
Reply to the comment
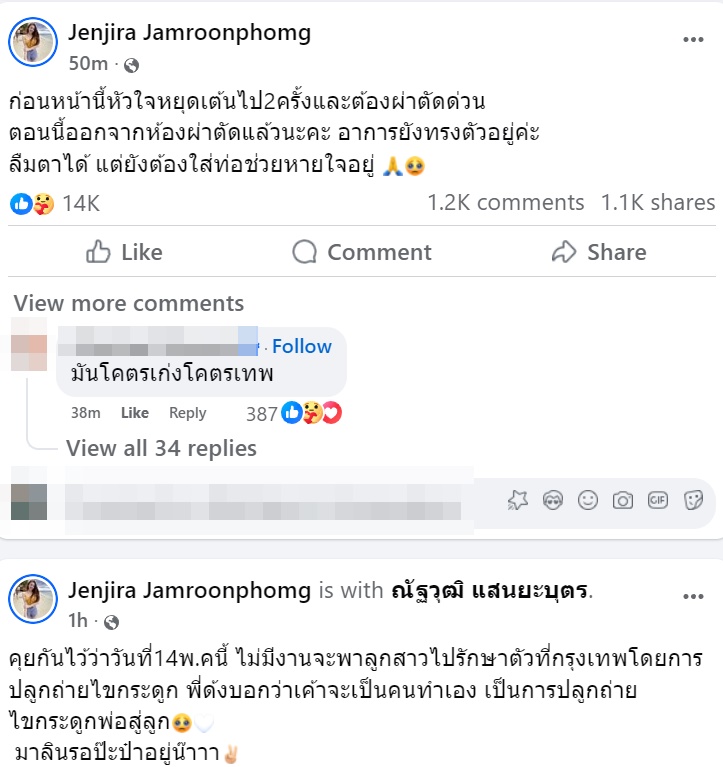tap(187, 413)
